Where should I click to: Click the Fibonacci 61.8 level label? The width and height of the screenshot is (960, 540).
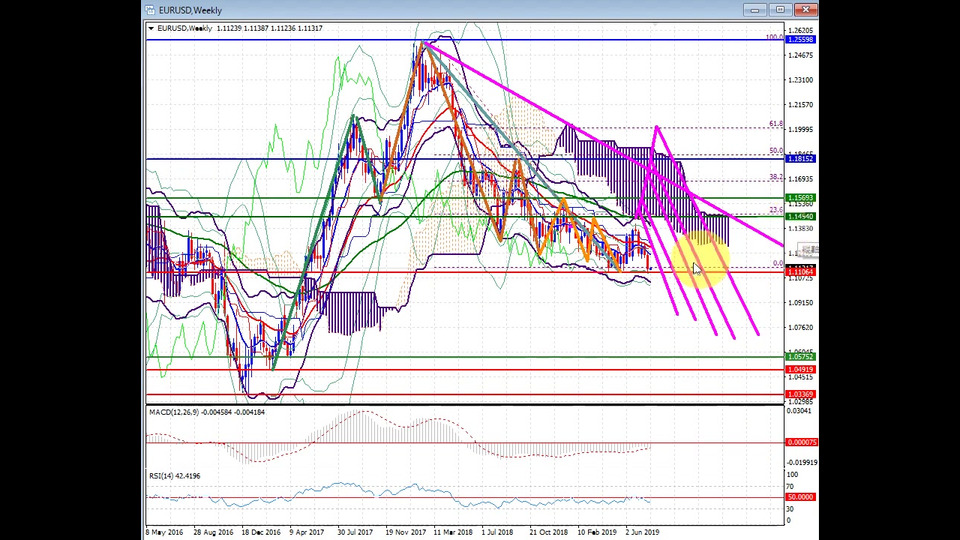tap(776, 124)
